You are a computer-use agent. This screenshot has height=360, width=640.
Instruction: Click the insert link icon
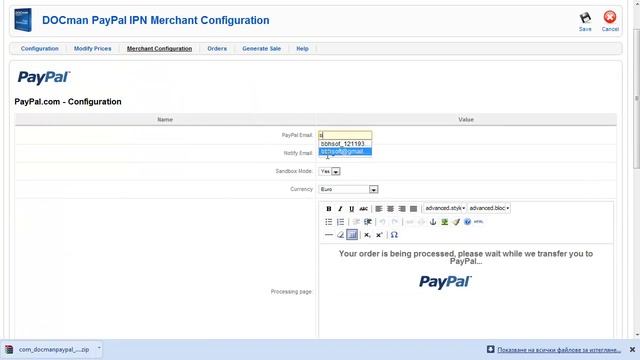click(410, 222)
